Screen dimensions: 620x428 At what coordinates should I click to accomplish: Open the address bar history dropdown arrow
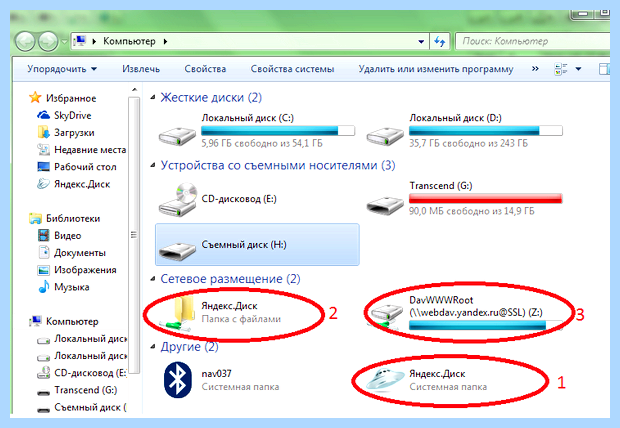tap(421, 41)
